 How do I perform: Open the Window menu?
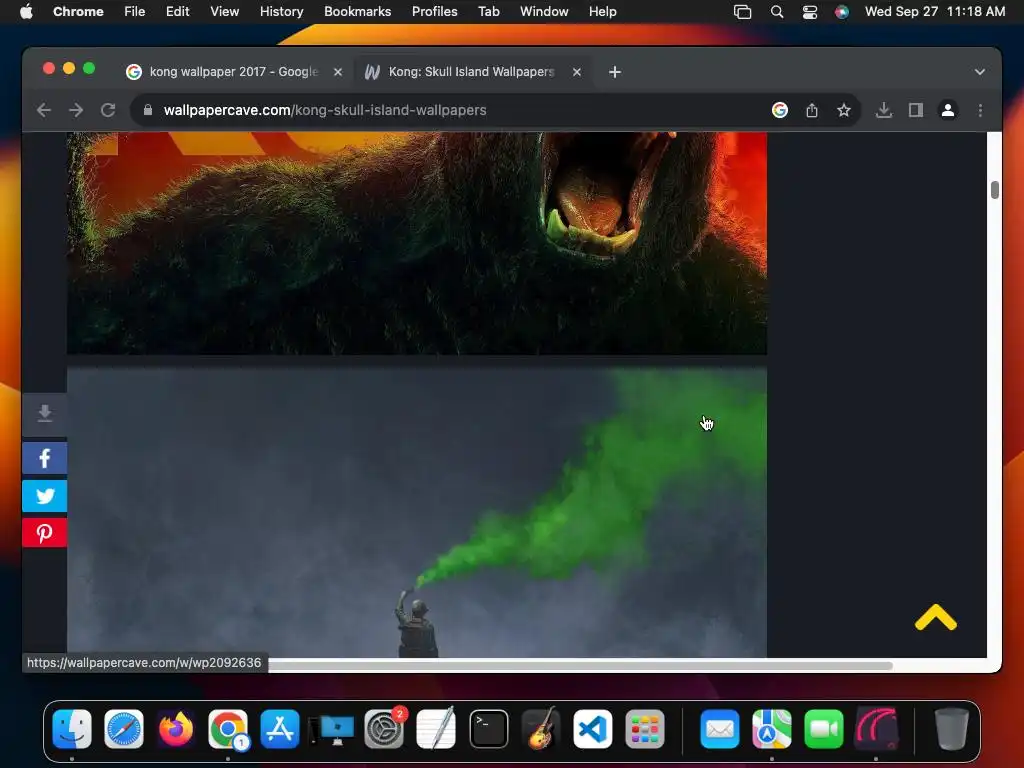(544, 12)
